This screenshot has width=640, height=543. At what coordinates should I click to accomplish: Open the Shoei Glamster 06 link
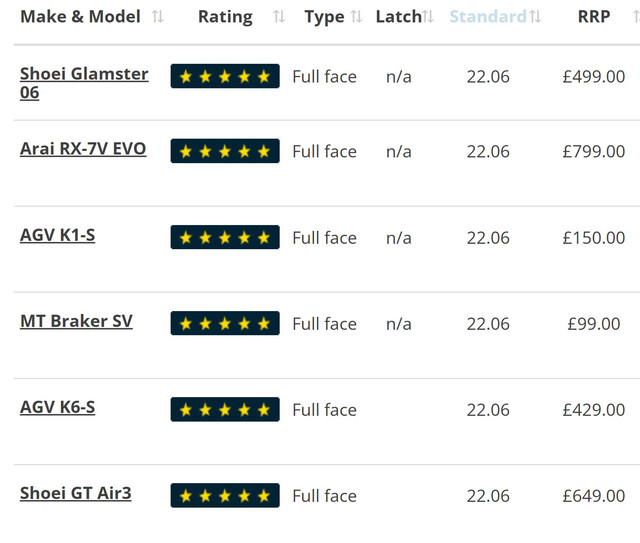pos(84,83)
